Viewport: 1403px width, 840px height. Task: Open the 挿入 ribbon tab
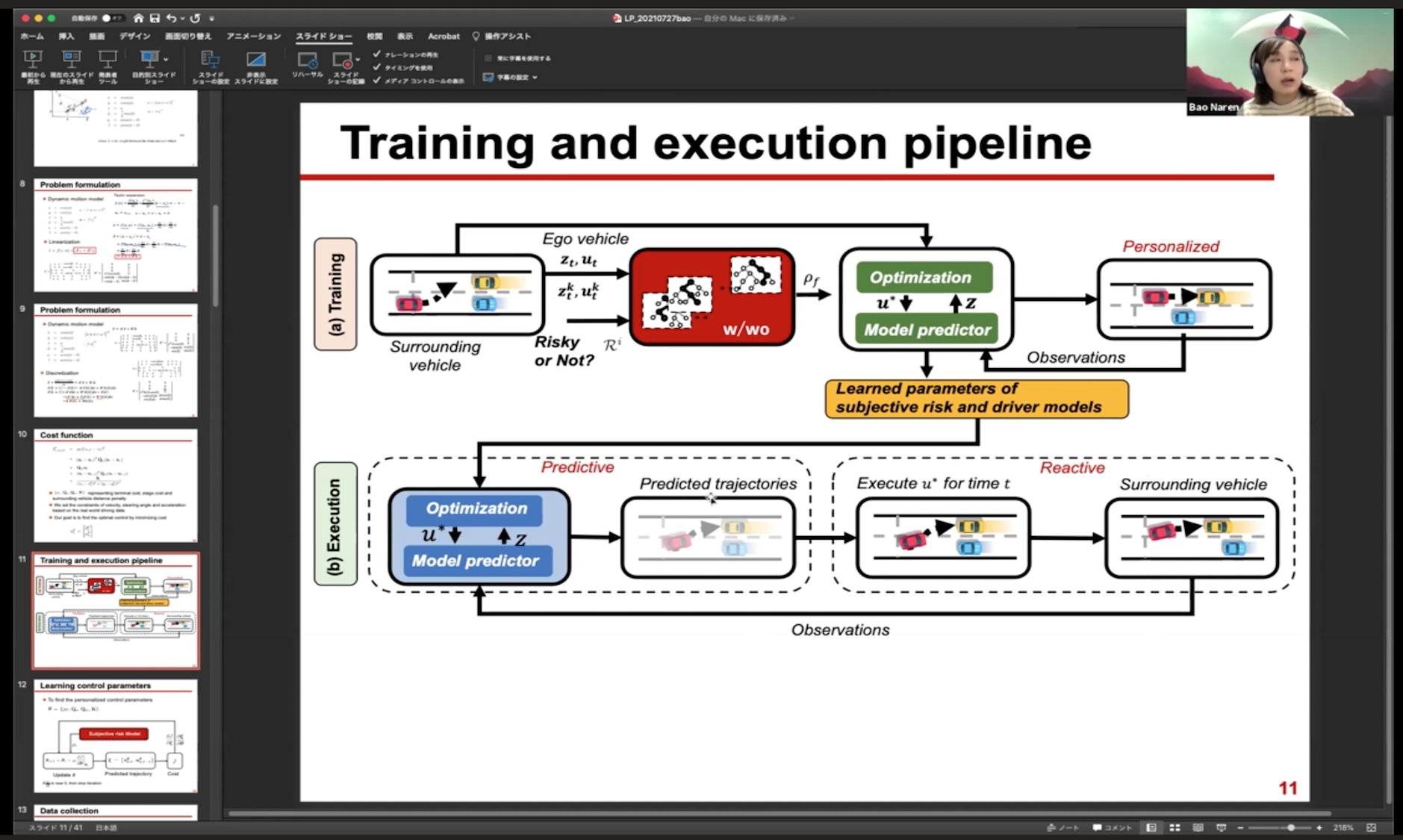click(x=66, y=36)
